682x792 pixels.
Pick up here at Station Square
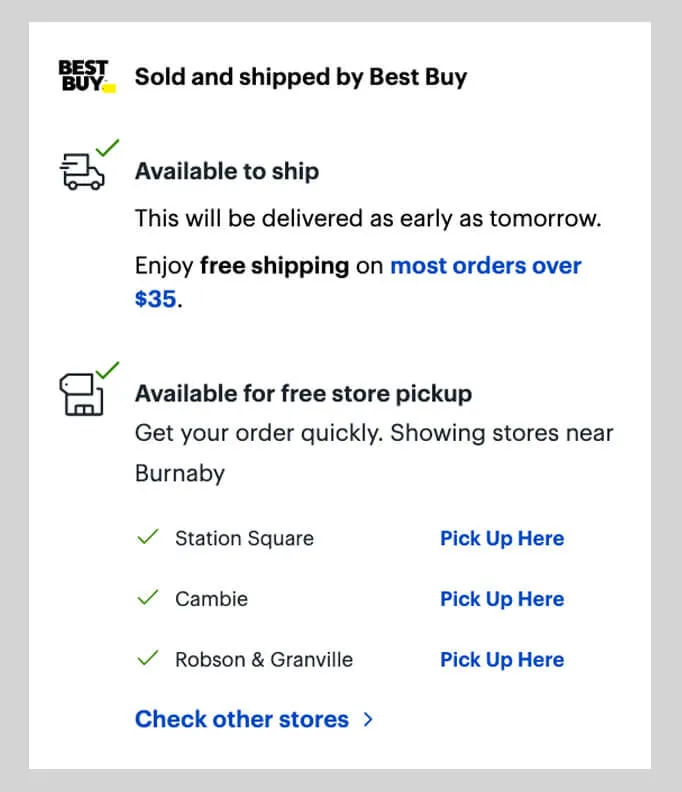501,538
